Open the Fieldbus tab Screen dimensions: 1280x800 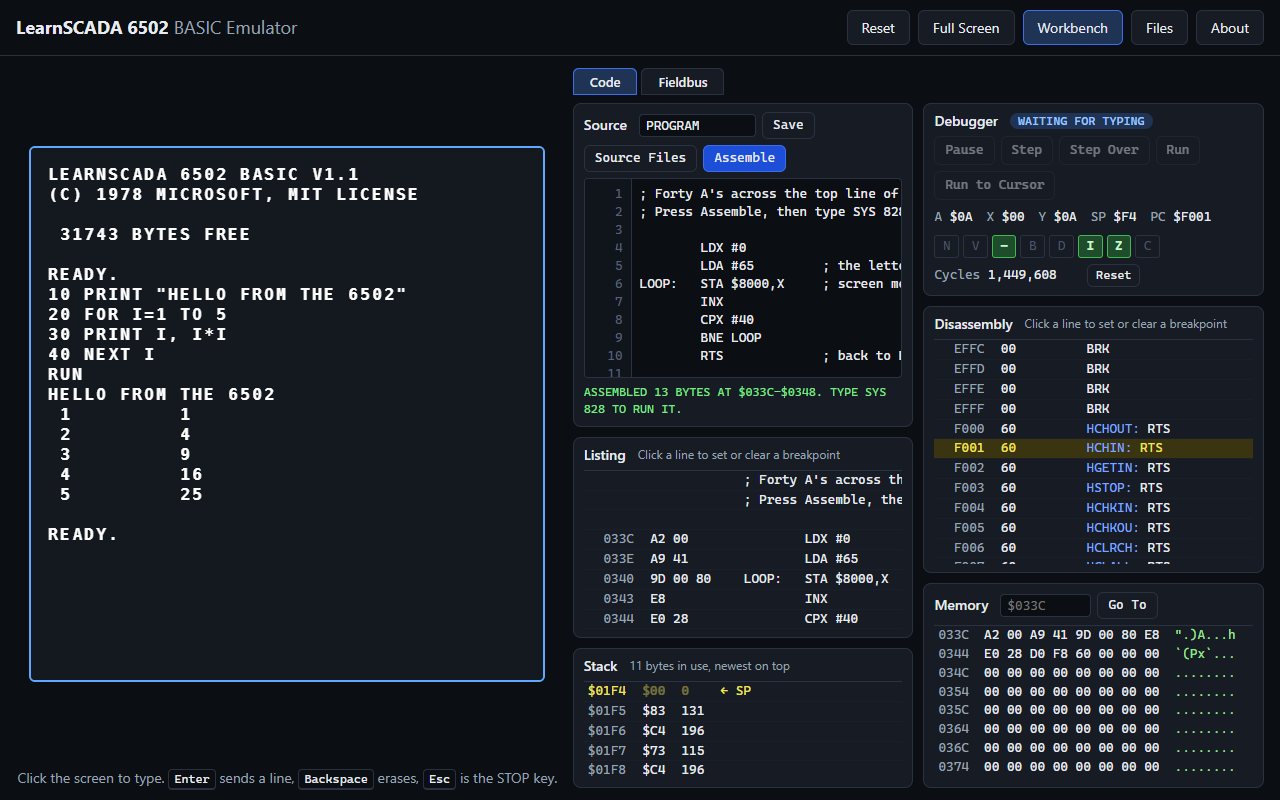[683, 82]
